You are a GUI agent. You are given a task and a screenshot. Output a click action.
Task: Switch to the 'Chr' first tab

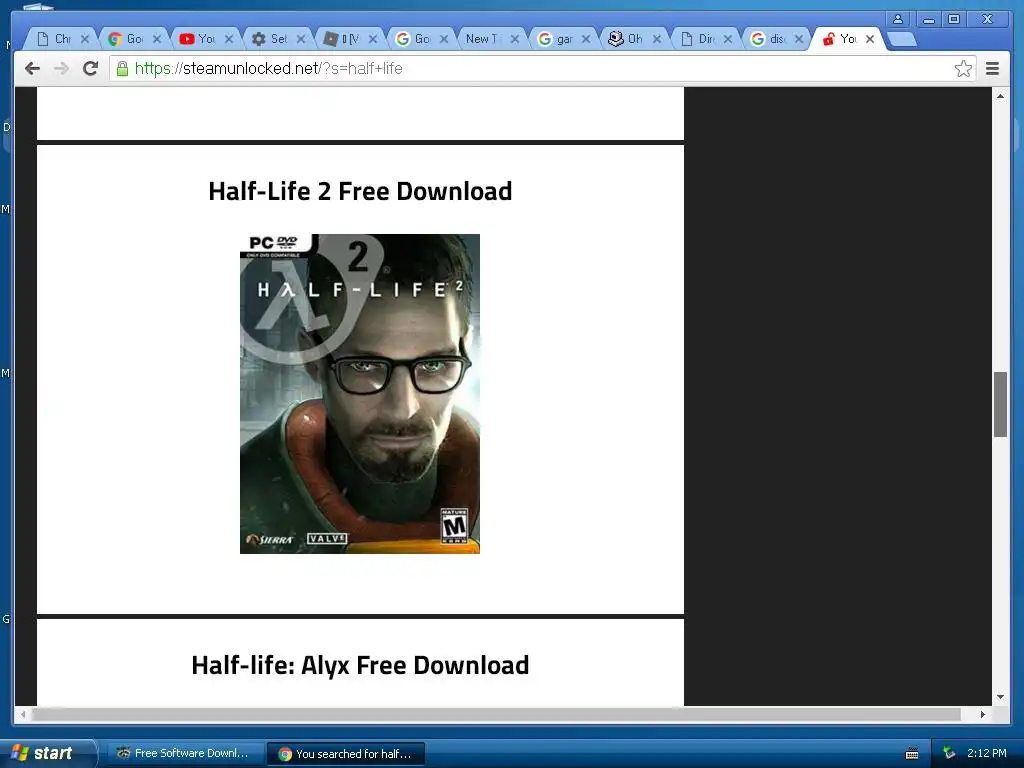tap(61, 39)
